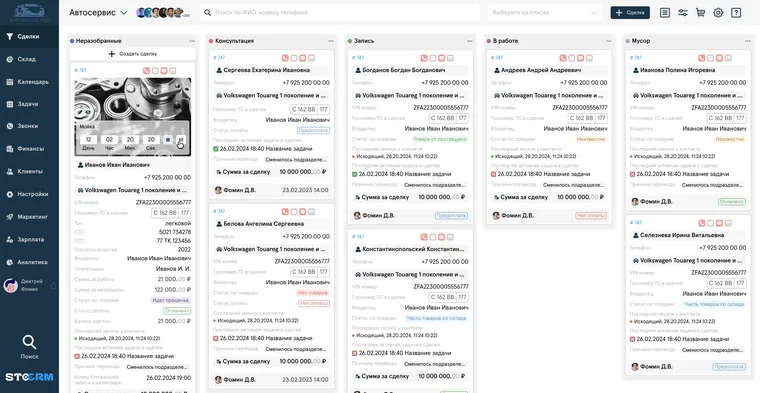Open the shopping cart icon in top bar
This screenshot has width=760, height=393.
click(700, 13)
